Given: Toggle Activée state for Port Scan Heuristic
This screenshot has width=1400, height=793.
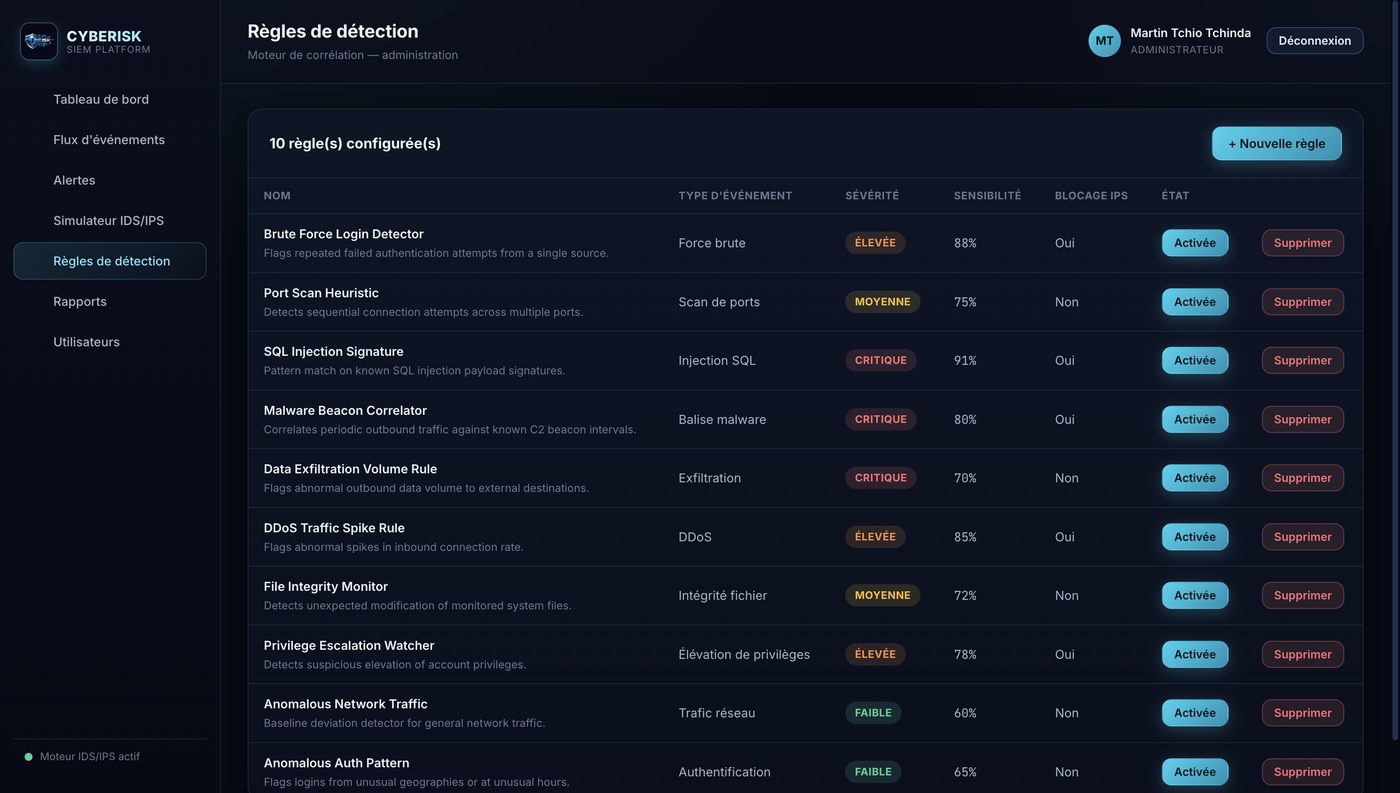Looking at the screenshot, I should 1195,302.
